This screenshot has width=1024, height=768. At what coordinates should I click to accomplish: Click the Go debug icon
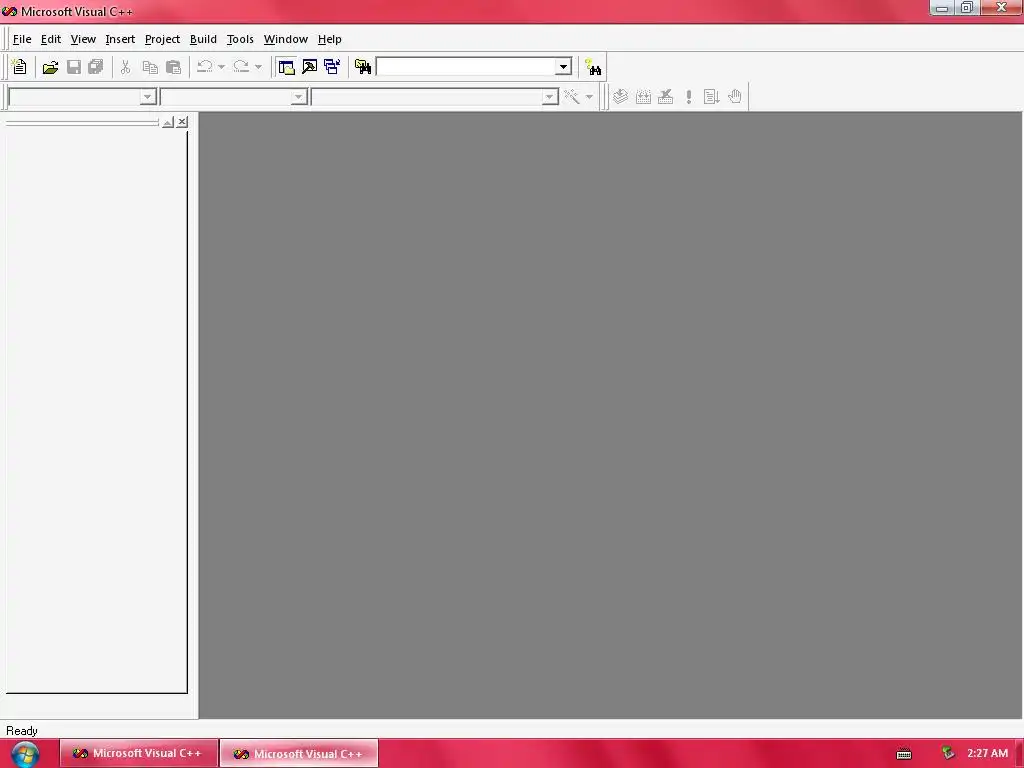pyautogui.click(x=711, y=97)
